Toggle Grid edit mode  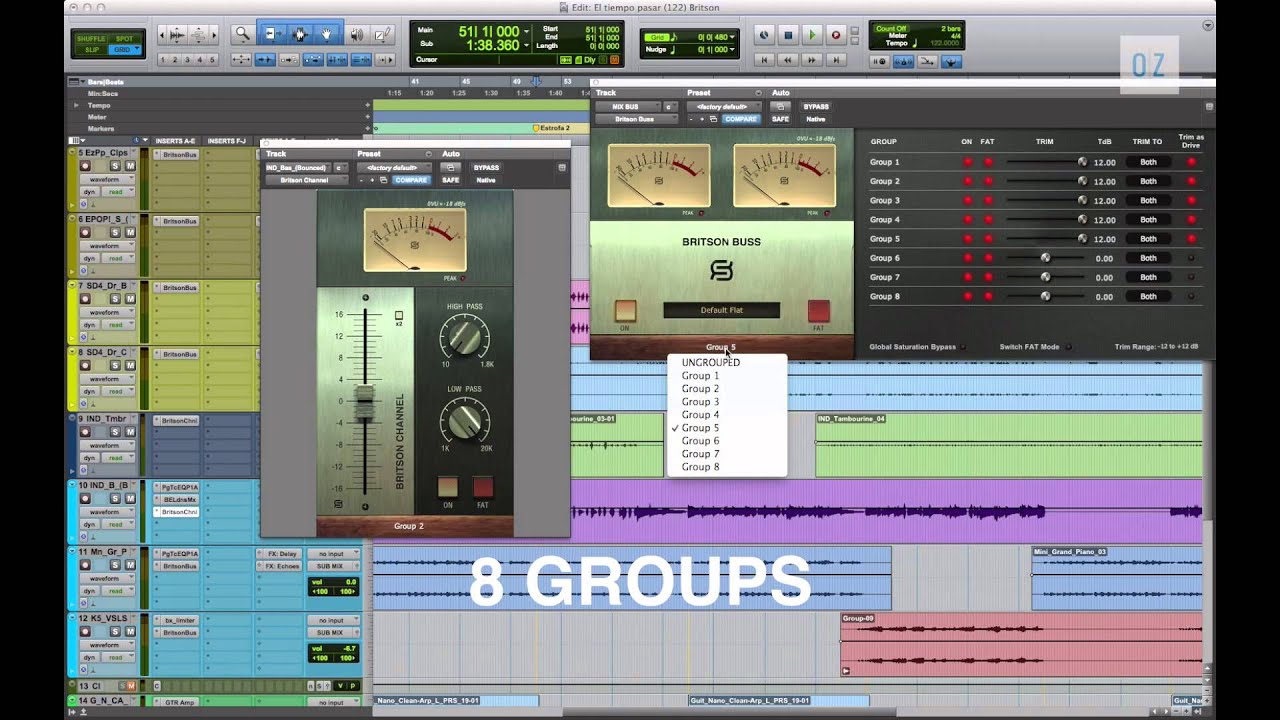point(124,49)
